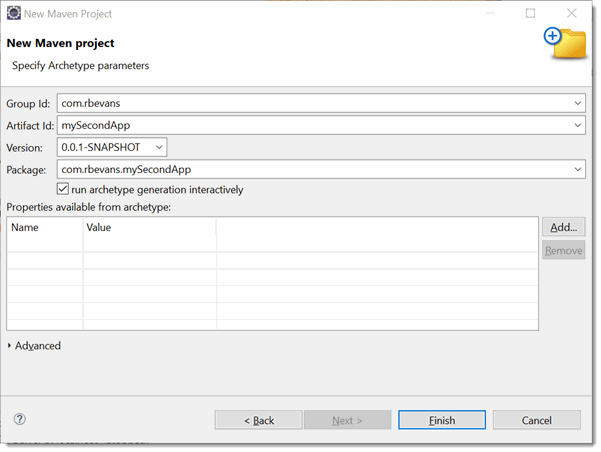Click the Next button
Viewport: 601px width, 452px height.
pos(348,420)
